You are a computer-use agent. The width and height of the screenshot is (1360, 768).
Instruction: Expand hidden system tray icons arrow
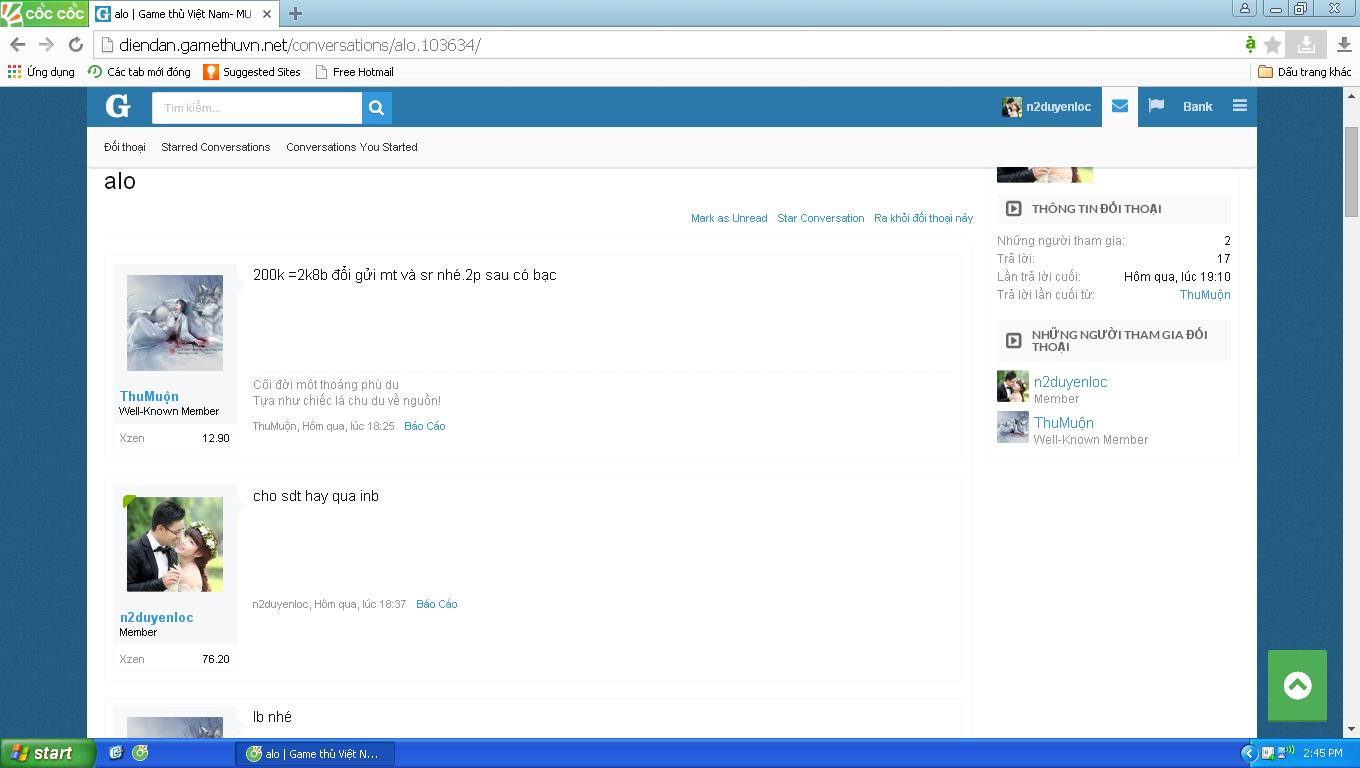coord(1248,753)
